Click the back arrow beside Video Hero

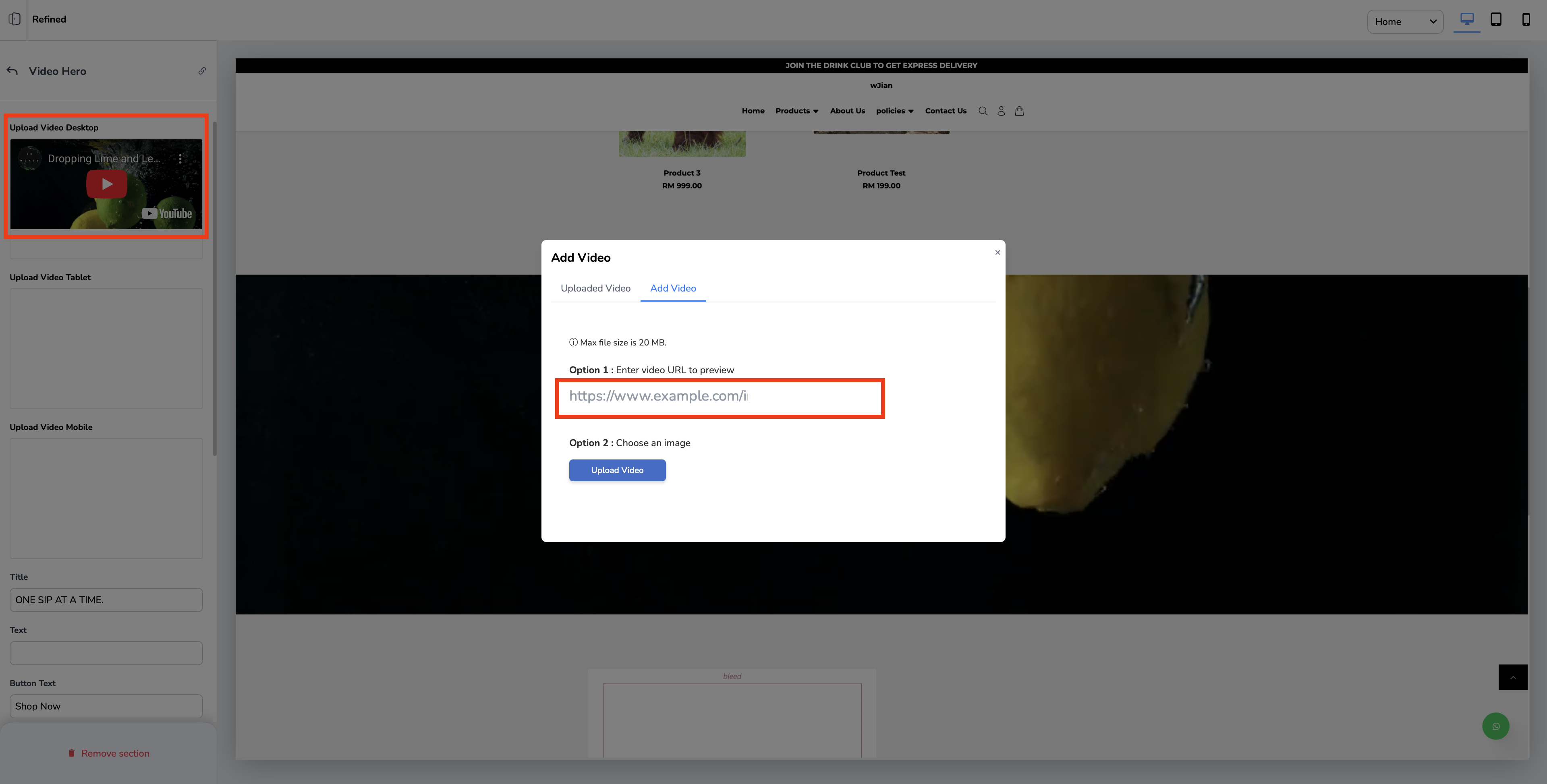coord(12,71)
